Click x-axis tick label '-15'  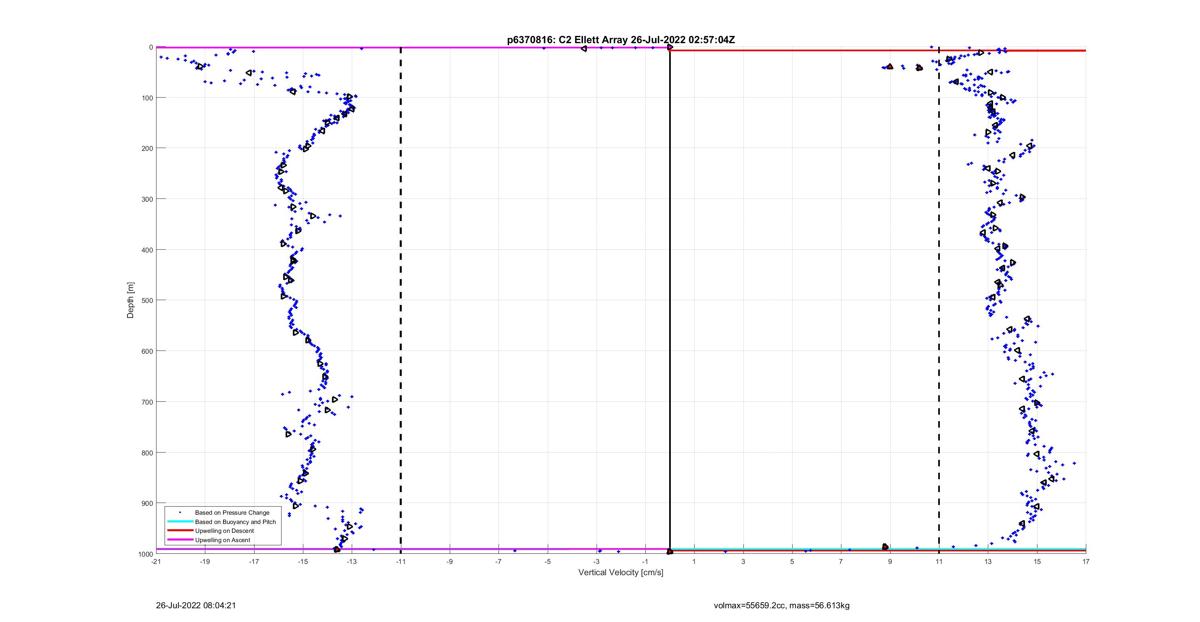303,561
